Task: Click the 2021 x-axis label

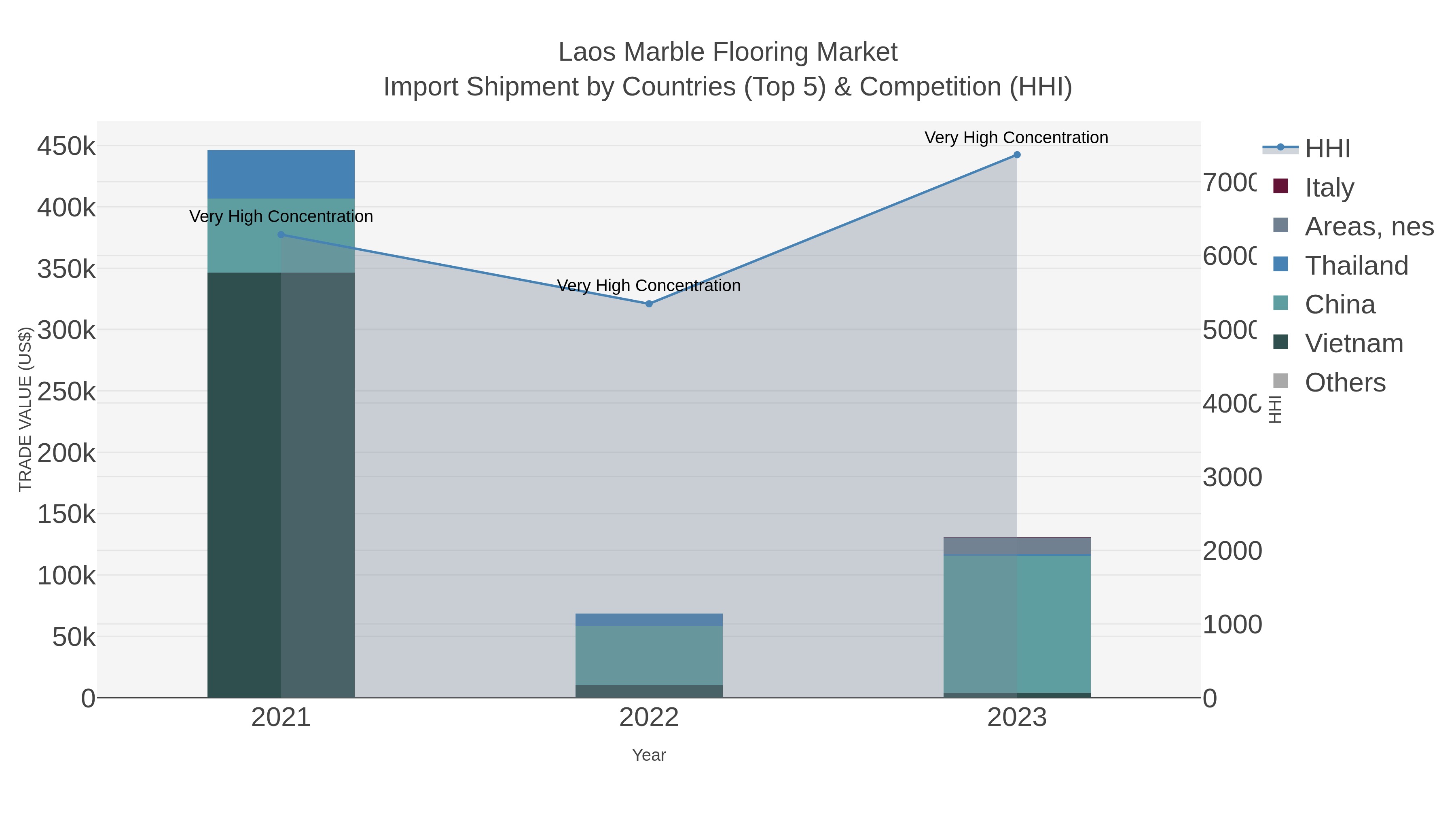Action: coord(281,718)
